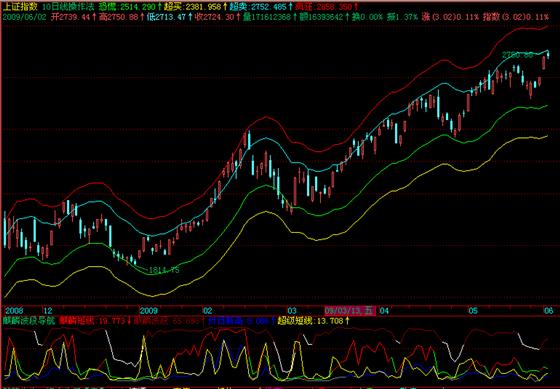Click the 04 month marker on timeline

tap(384, 310)
